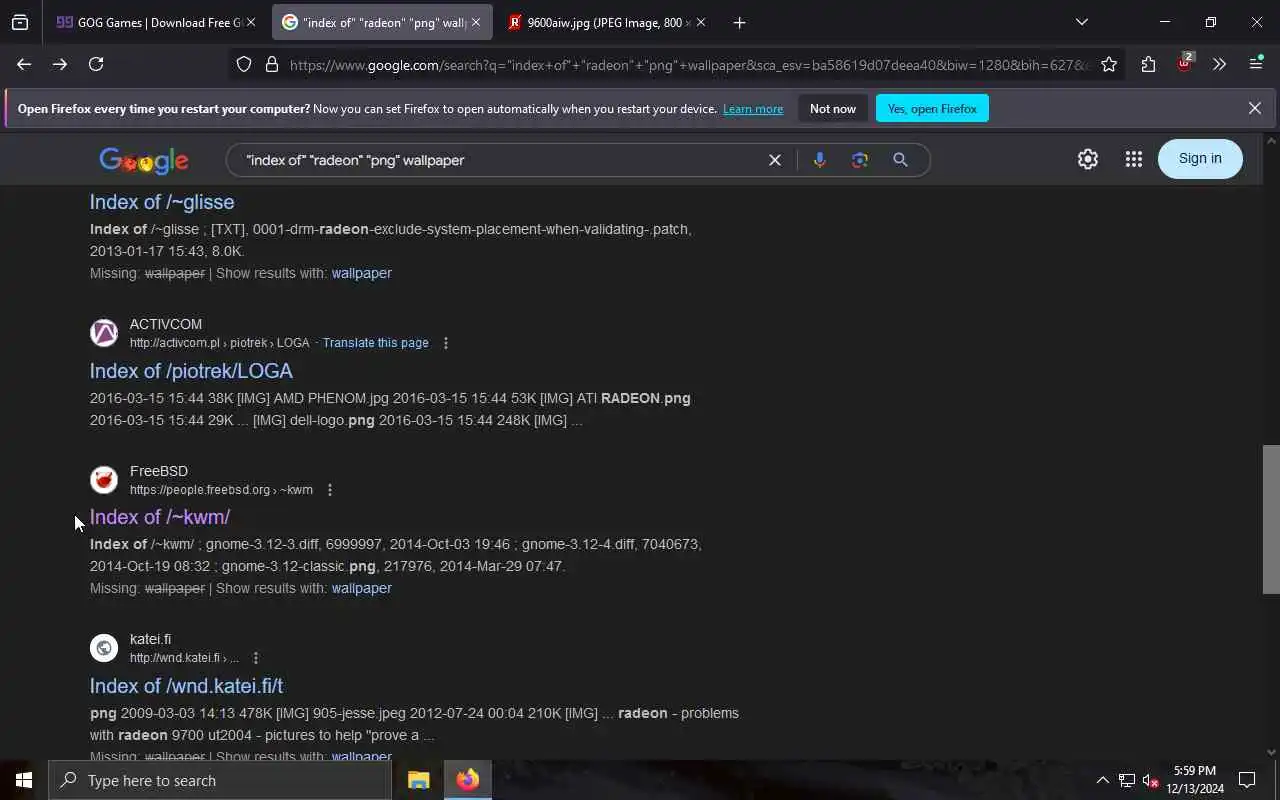Open the Extensions puzzle icon
The height and width of the screenshot is (800, 1280).
1148,64
